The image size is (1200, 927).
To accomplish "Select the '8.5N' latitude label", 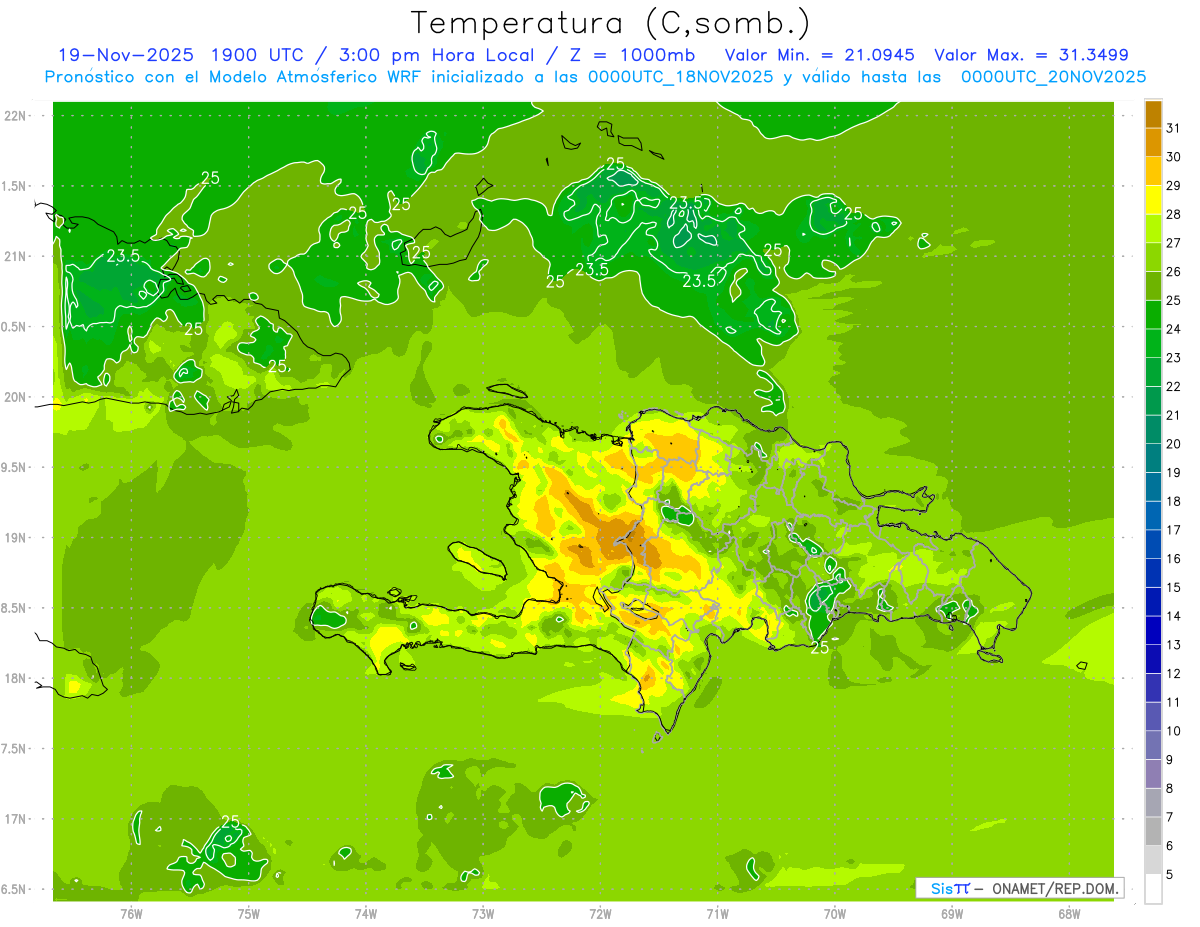I will click(15, 608).
